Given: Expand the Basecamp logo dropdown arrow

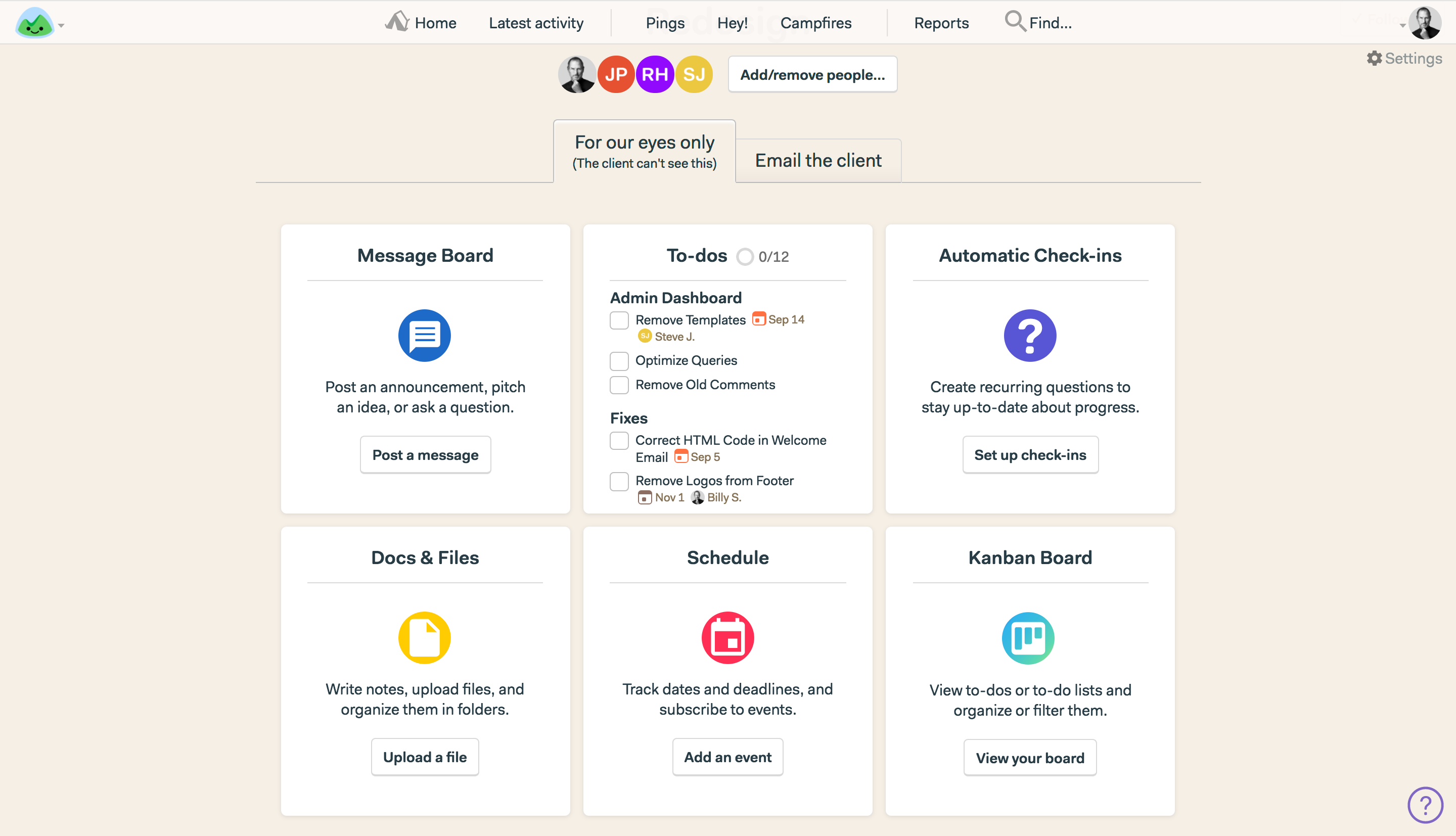Looking at the screenshot, I should [x=61, y=25].
